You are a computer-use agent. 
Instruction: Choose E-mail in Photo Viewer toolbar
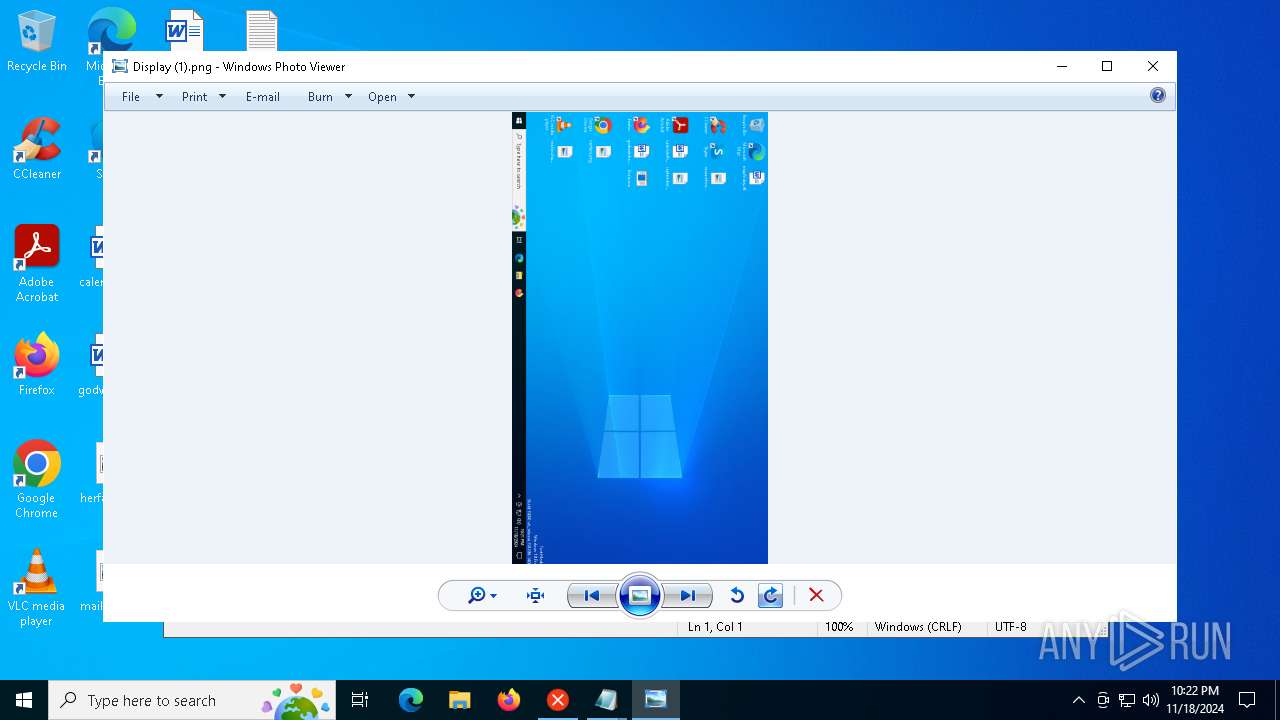click(263, 97)
